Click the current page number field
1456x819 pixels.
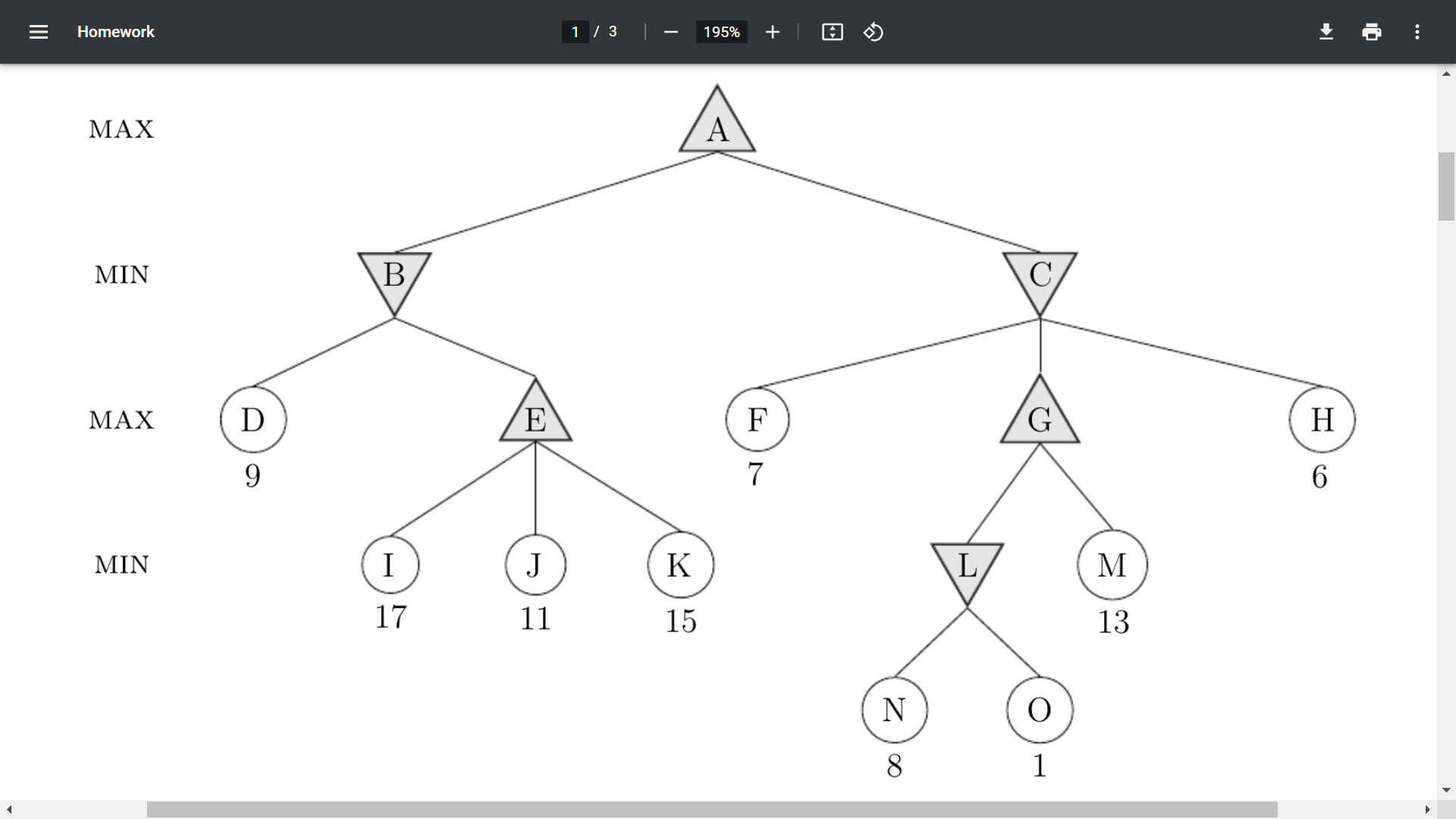click(575, 32)
